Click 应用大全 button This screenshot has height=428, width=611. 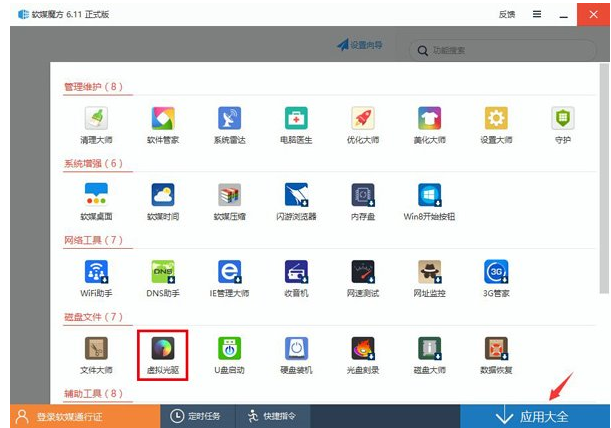[535, 416]
